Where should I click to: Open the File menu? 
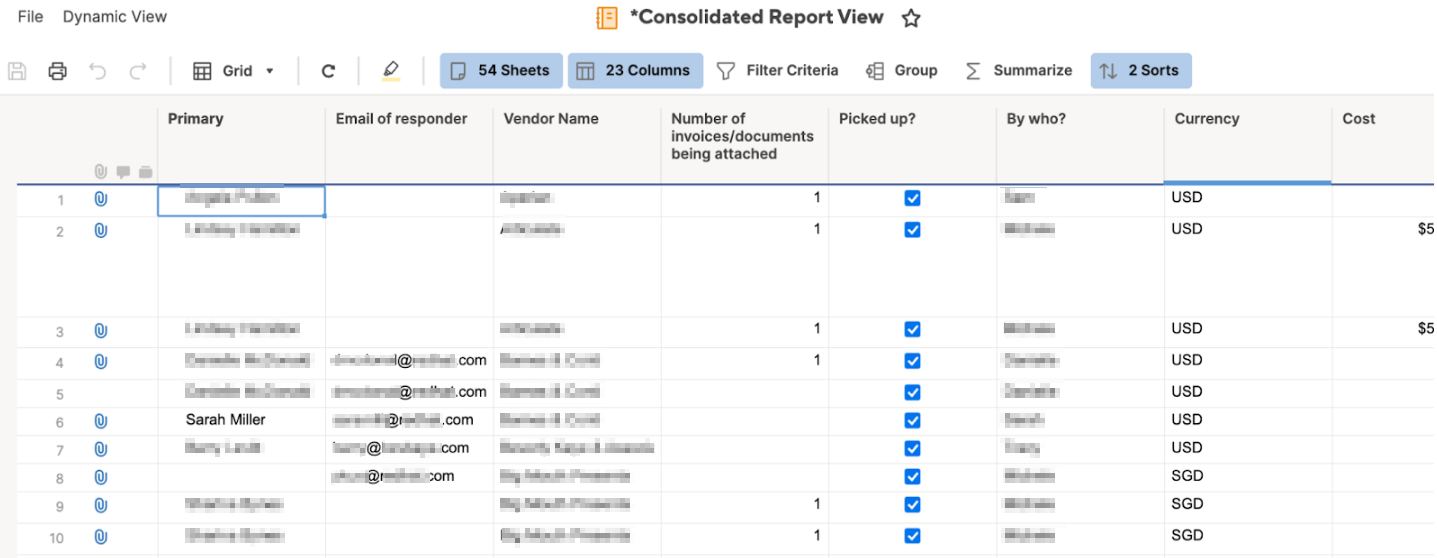click(30, 17)
